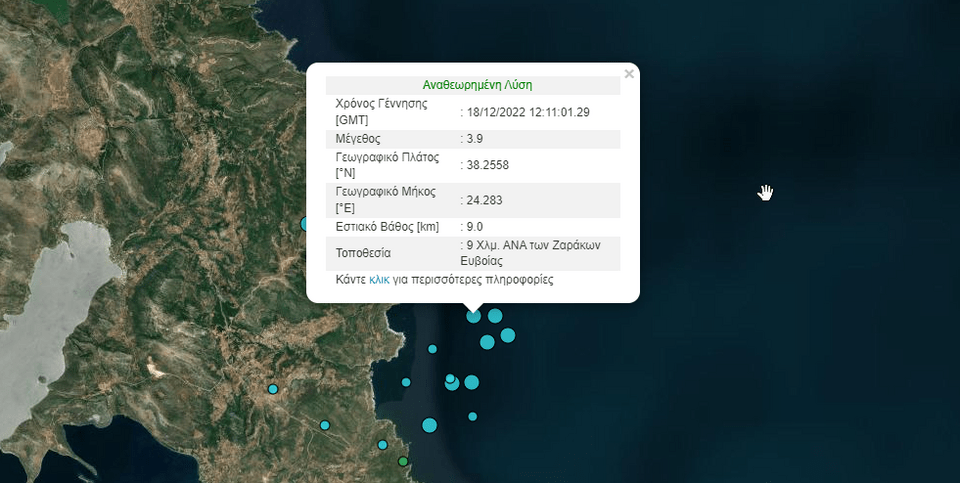This screenshot has width=960, height=483.
Task: Click marker immediately right of the popup pointer
Action: point(495,316)
